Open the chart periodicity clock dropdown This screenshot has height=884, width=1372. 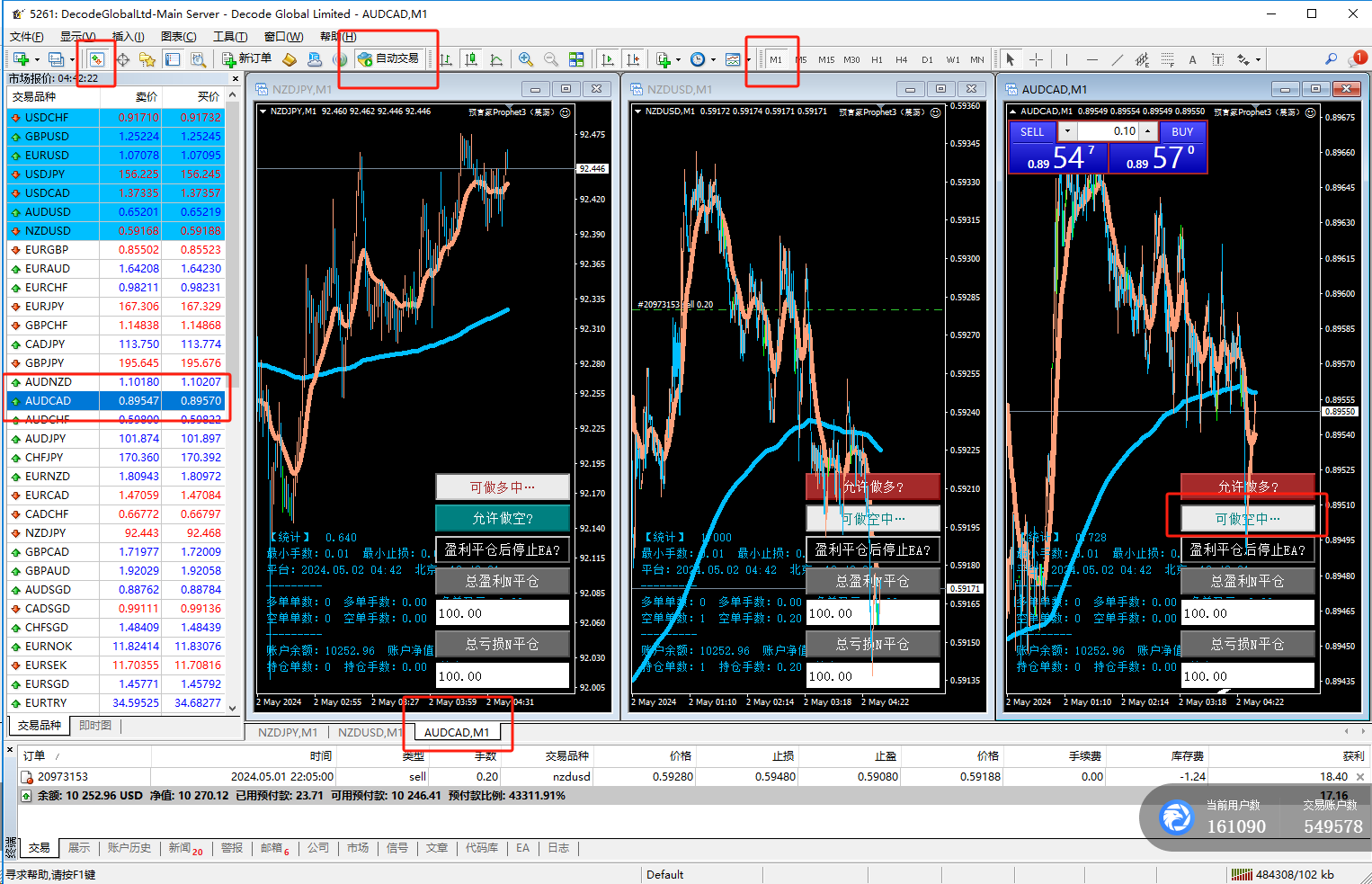click(x=713, y=59)
